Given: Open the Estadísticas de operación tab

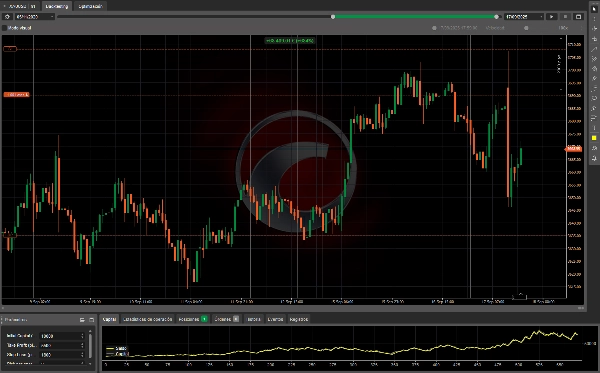Looking at the screenshot, I should click(x=147, y=319).
